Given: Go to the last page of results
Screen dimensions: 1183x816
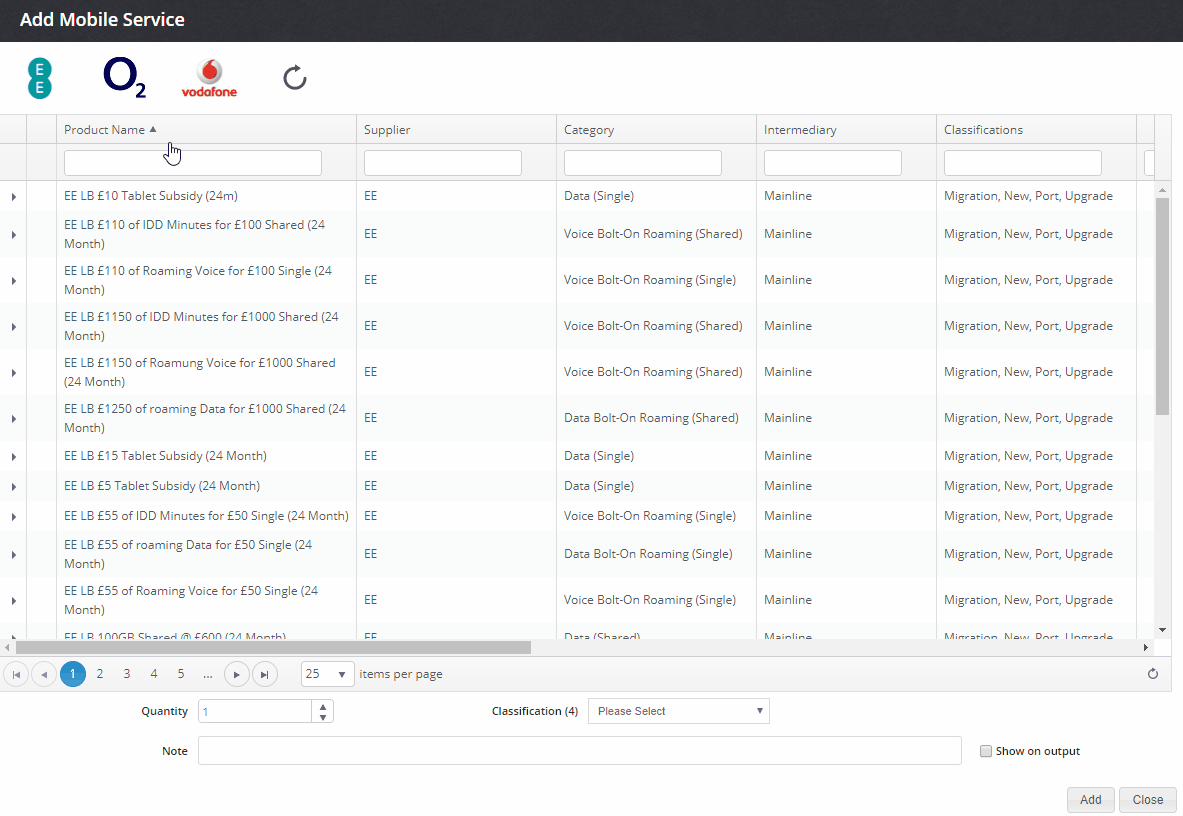Looking at the screenshot, I should (265, 674).
